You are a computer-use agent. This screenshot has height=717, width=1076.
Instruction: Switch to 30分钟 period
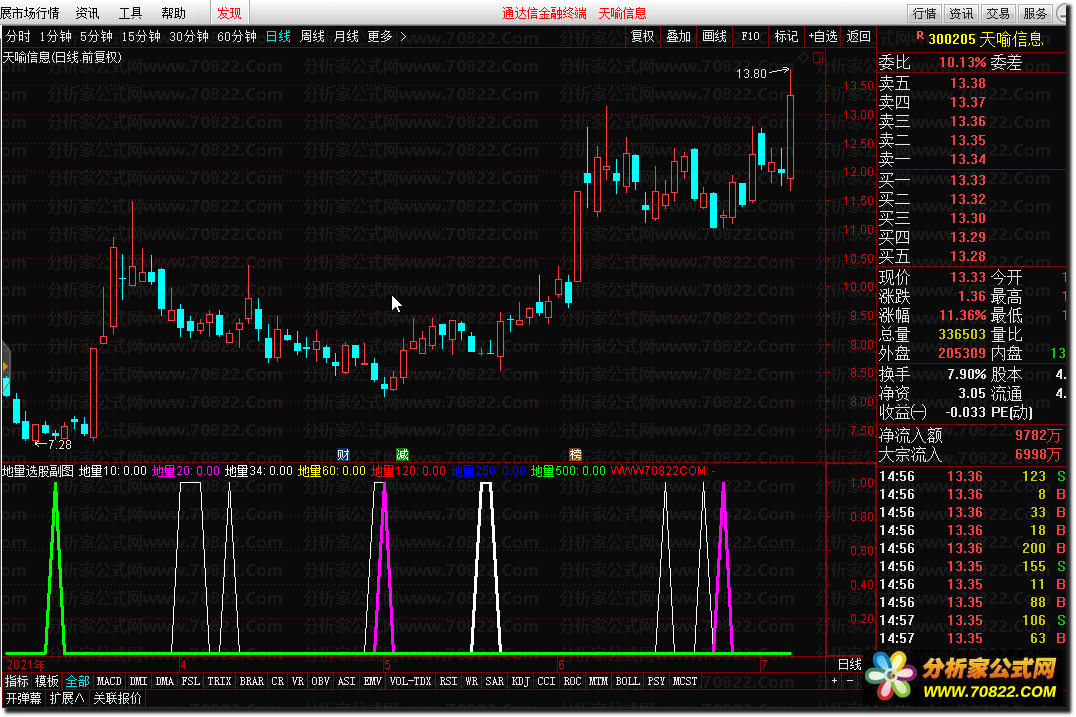(189, 36)
